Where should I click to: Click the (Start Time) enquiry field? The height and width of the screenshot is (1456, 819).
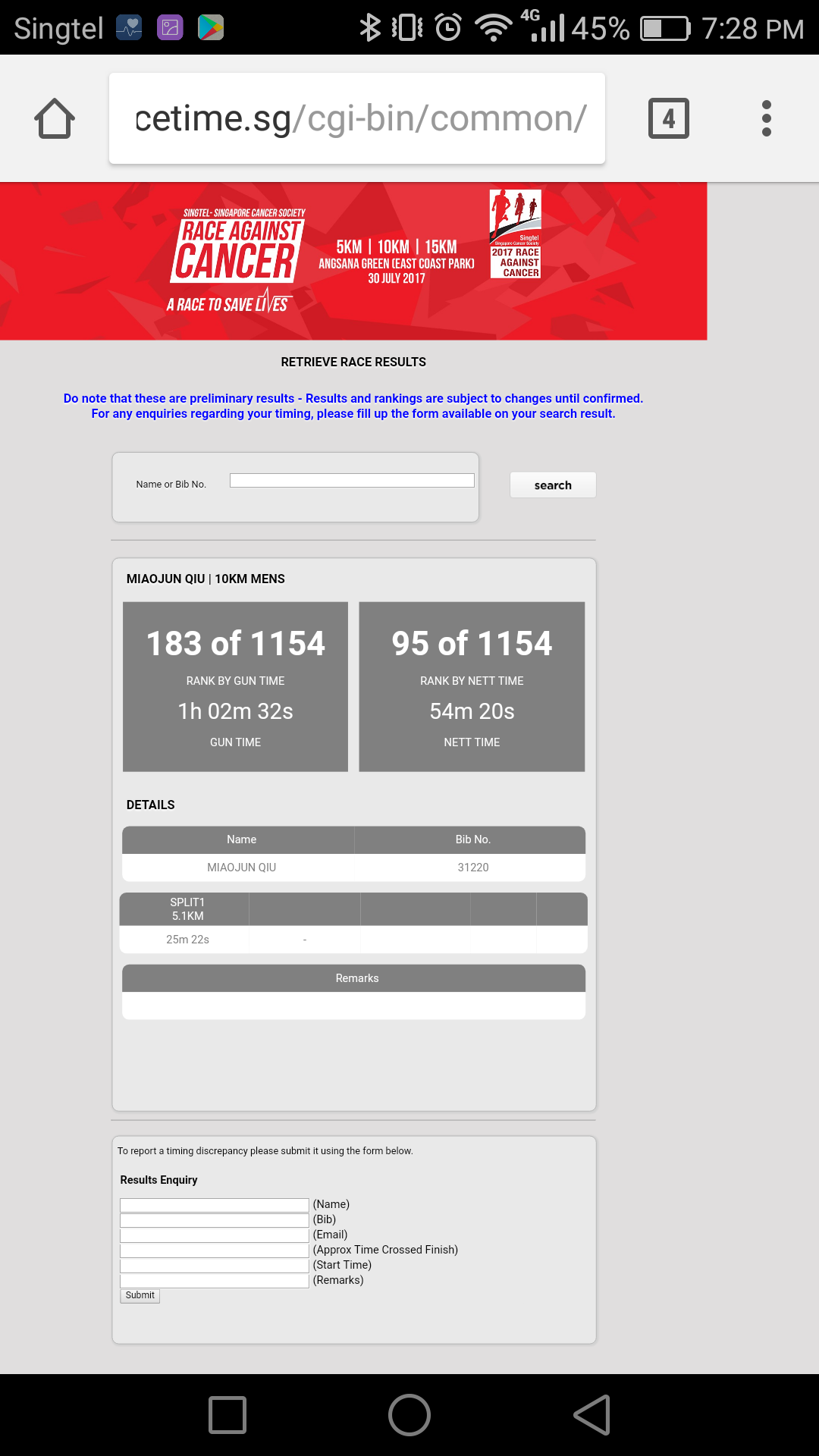click(215, 1266)
